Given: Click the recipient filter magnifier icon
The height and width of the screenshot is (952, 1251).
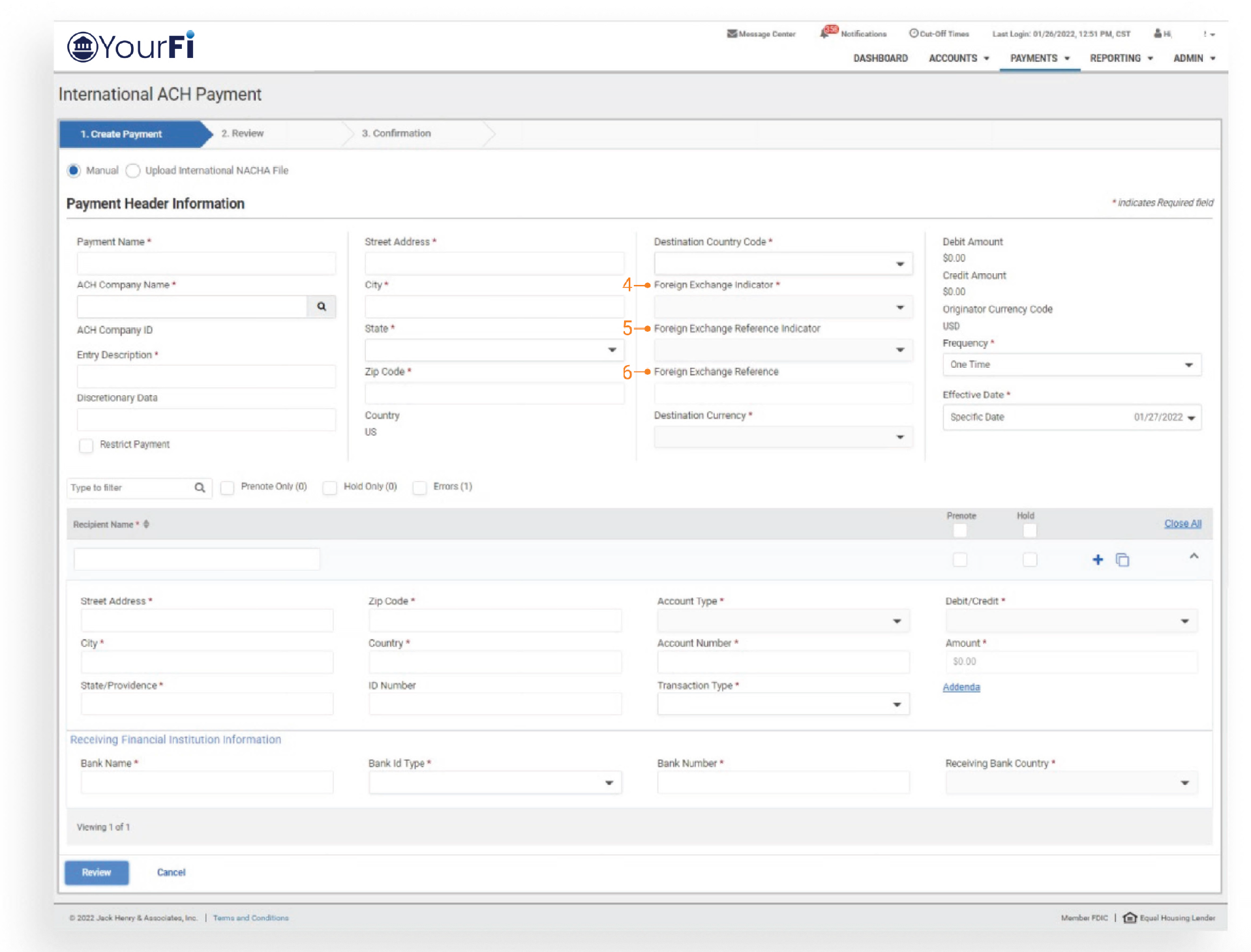Looking at the screenshot, I should 200,488.
